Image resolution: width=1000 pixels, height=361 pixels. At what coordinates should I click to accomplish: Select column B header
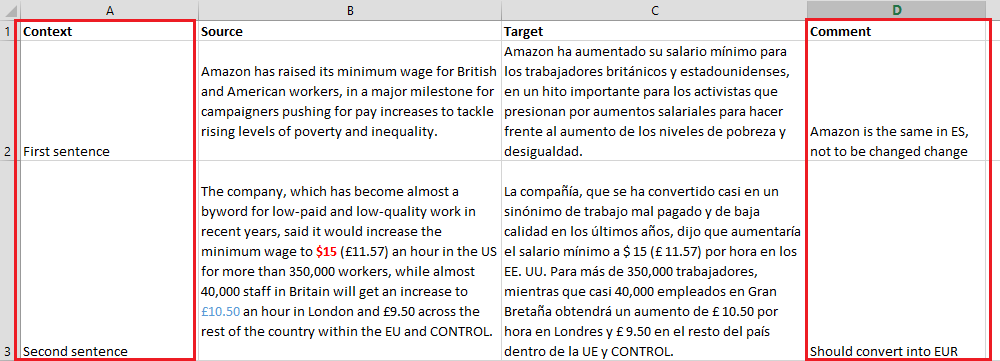(x=349, y=10)
